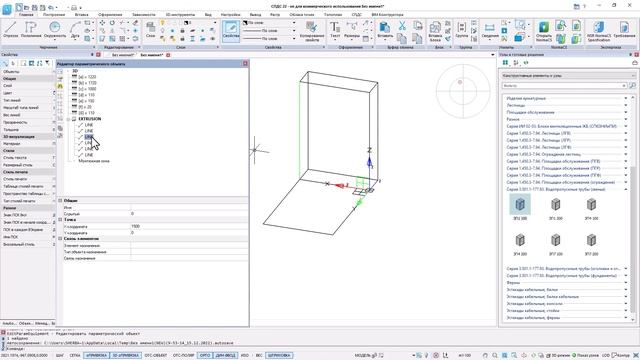Toggle 3D оПРИВЯЗКА in status bar
The height and width of the screenshot is (360, 640).
click(x=126, y=356)
